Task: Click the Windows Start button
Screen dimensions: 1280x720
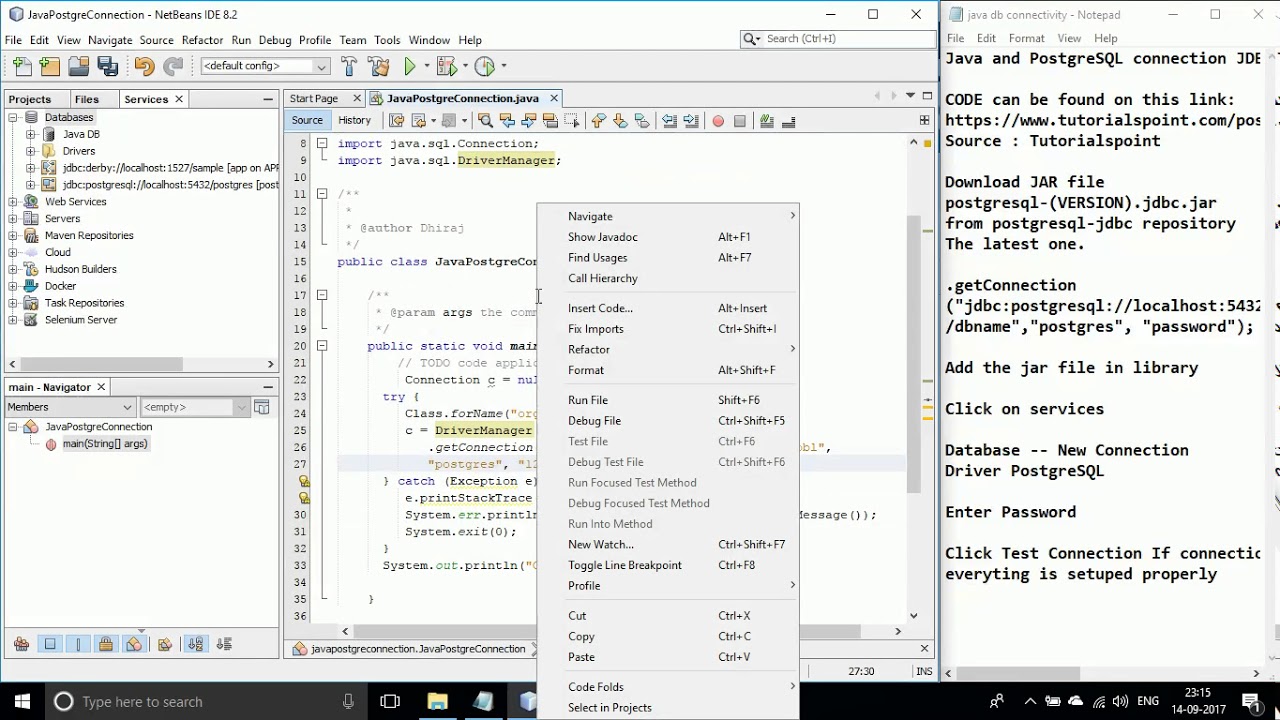Action: click(22, 702)
